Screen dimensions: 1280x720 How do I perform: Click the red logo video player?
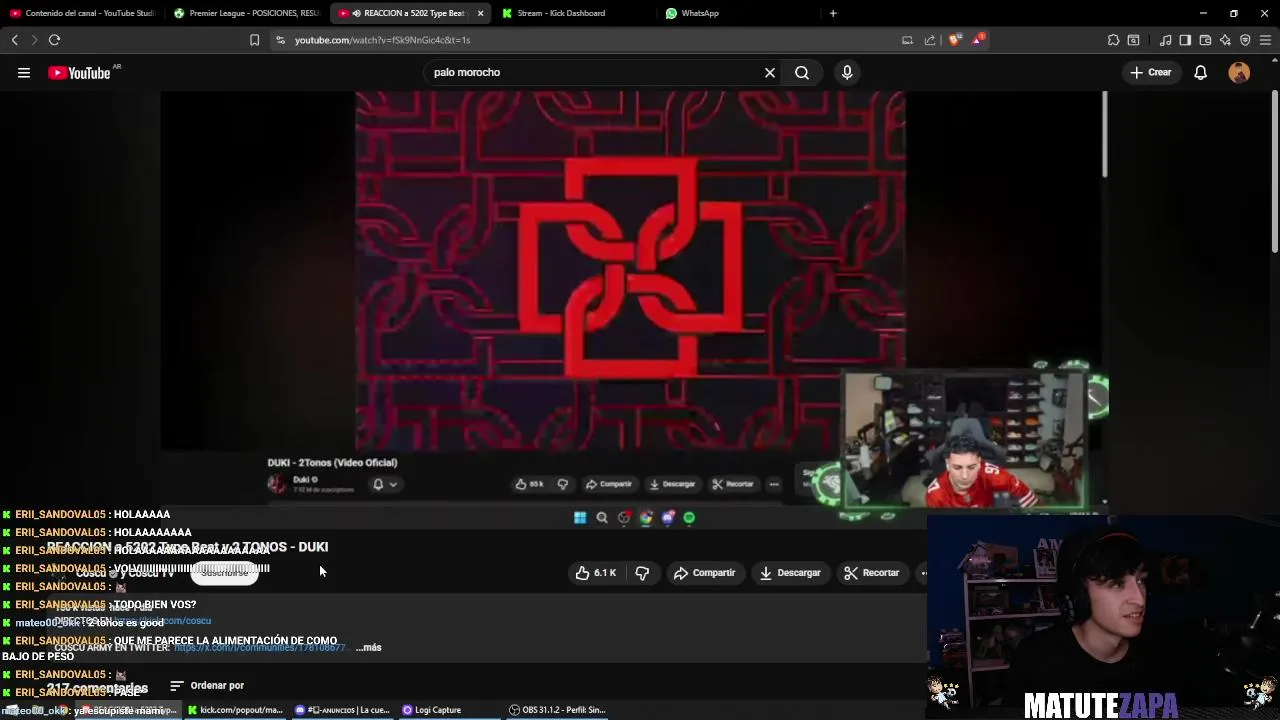(630, 270)
